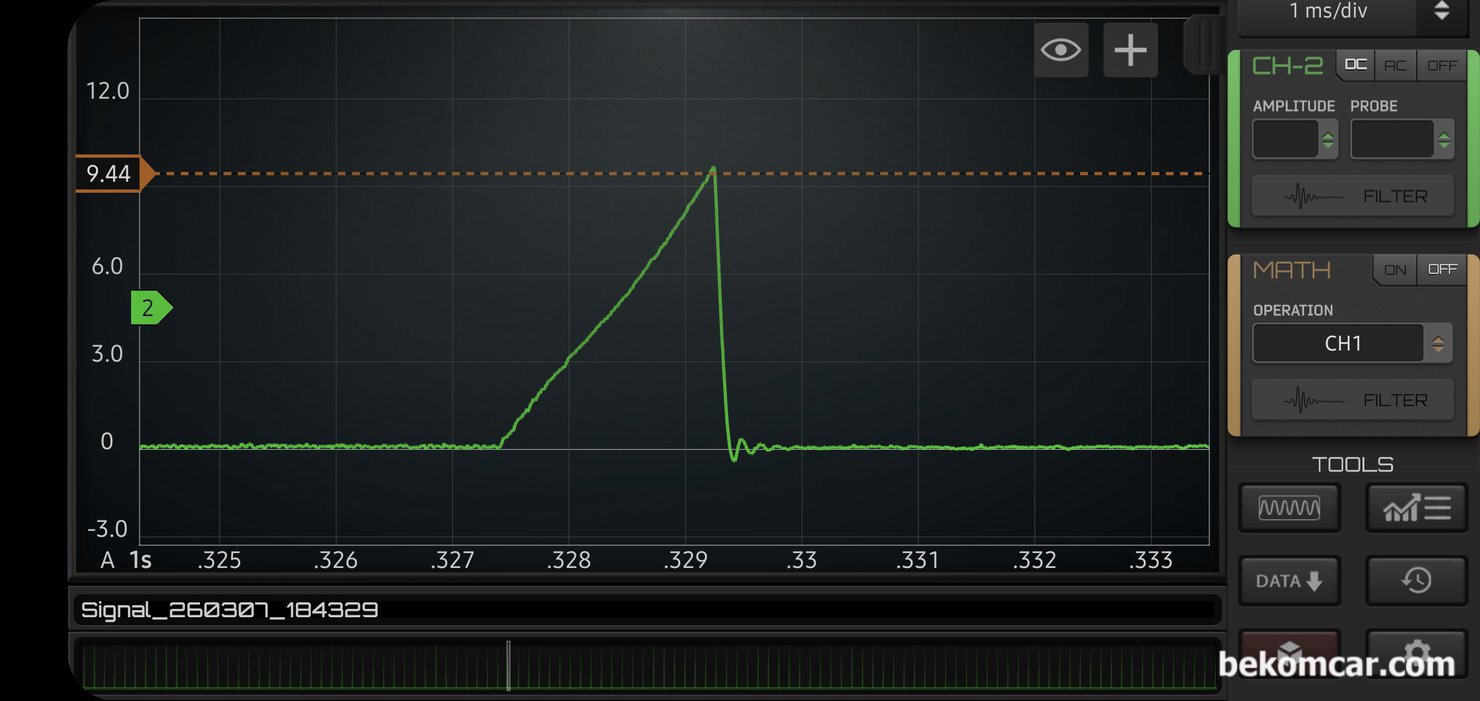Open the MATH OPERATION CH1 dropdown
1480x701 pixels.
point(1352,343)
